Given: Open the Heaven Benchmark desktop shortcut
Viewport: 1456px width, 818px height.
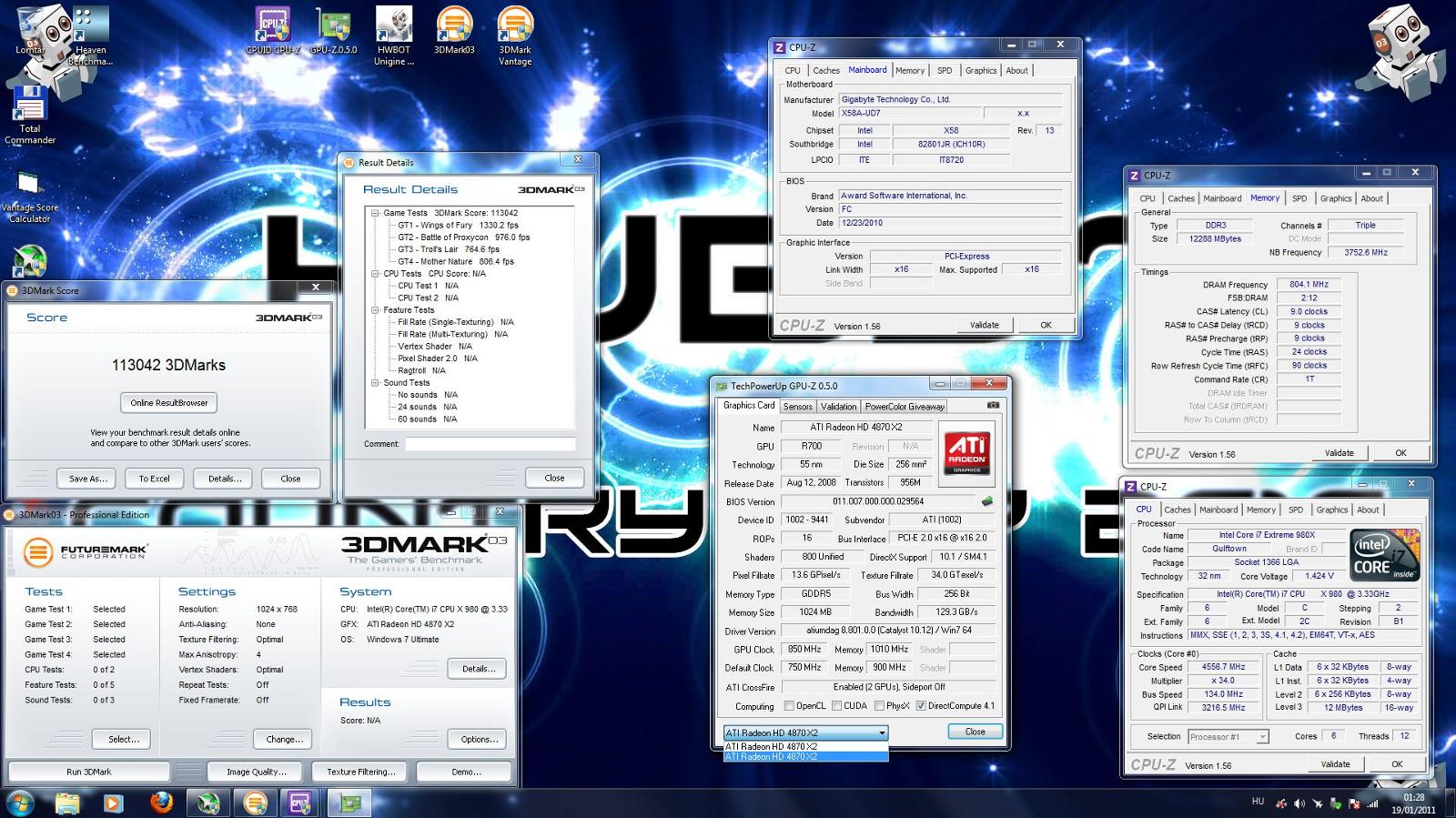Looking at the screenshot, I should click(x=91, y=35).
